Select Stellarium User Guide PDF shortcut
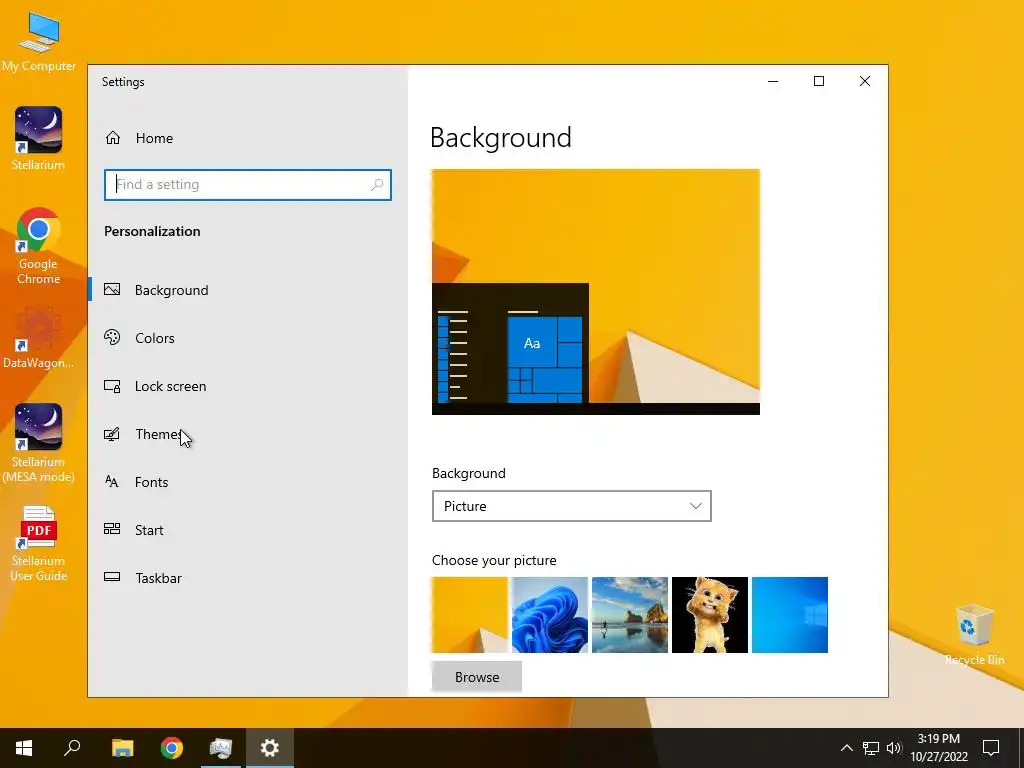Image resolution: width=1024 pixels, height=768 pixels. click(38, 543)
